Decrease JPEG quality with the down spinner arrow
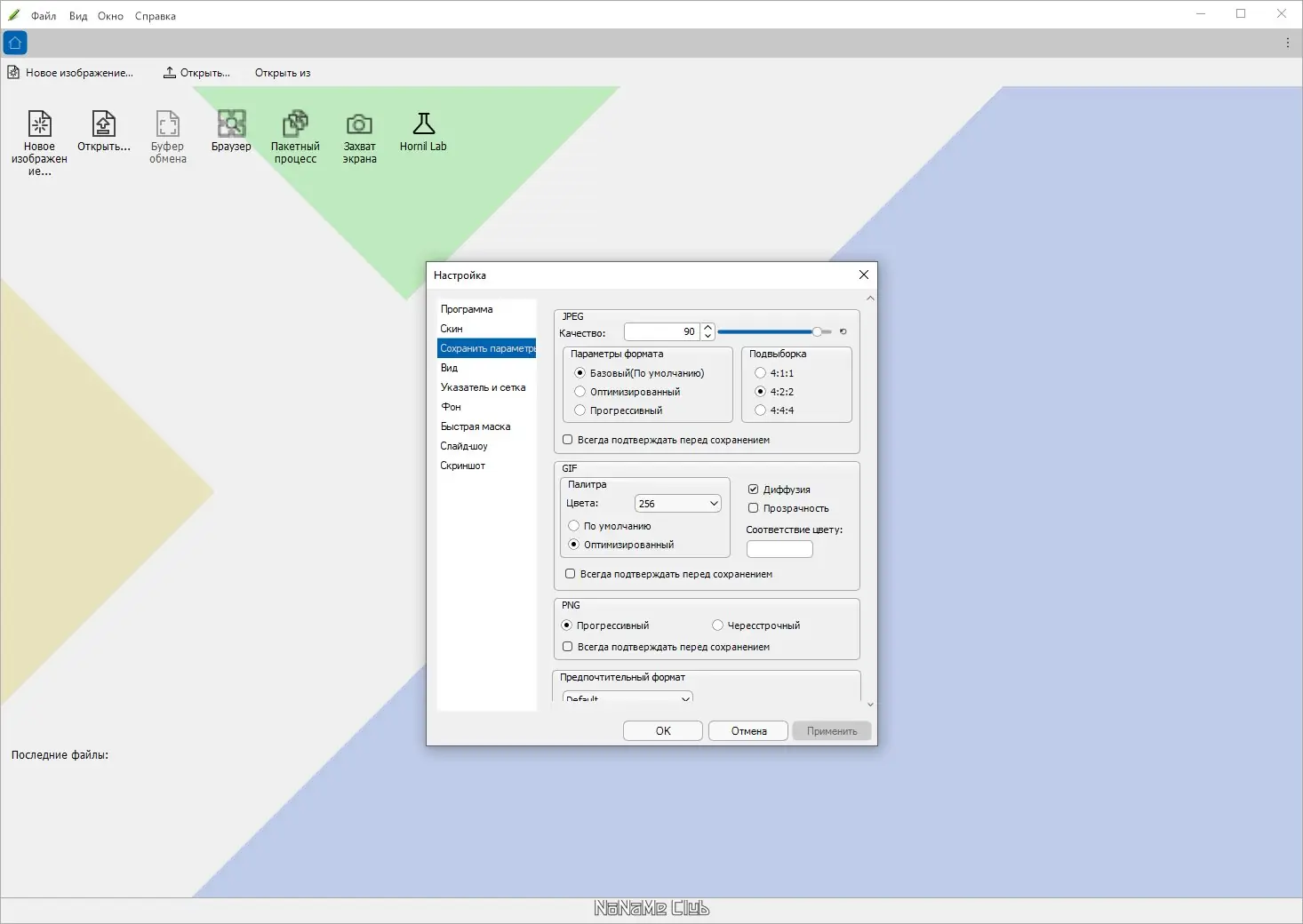This screenshot has width=1303, height=924. (x=707, y=336)
